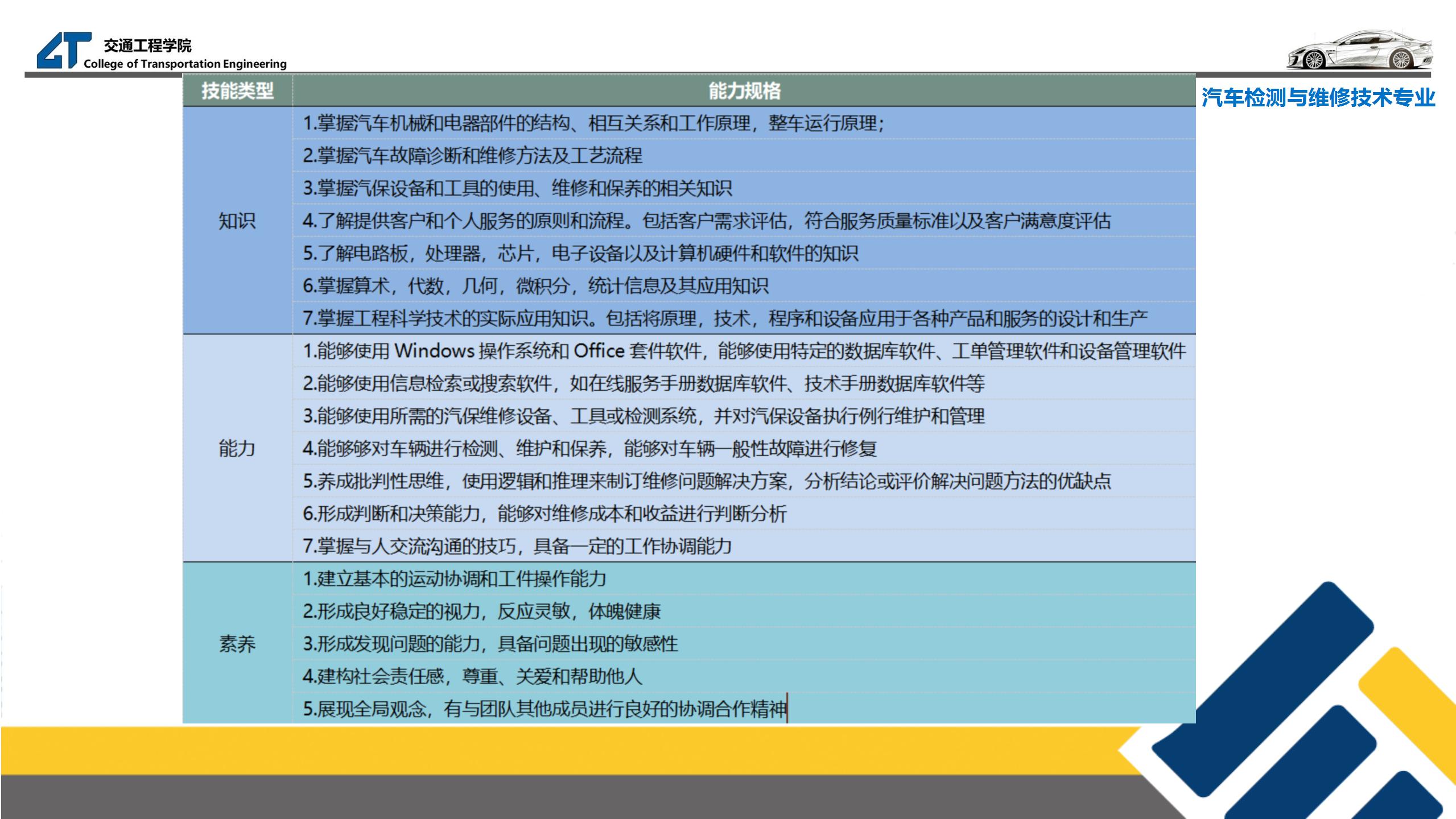The width and height of the screenshot is (1456, 819).
Task: Select the 素养 category cell
Action: coord(237,644)
